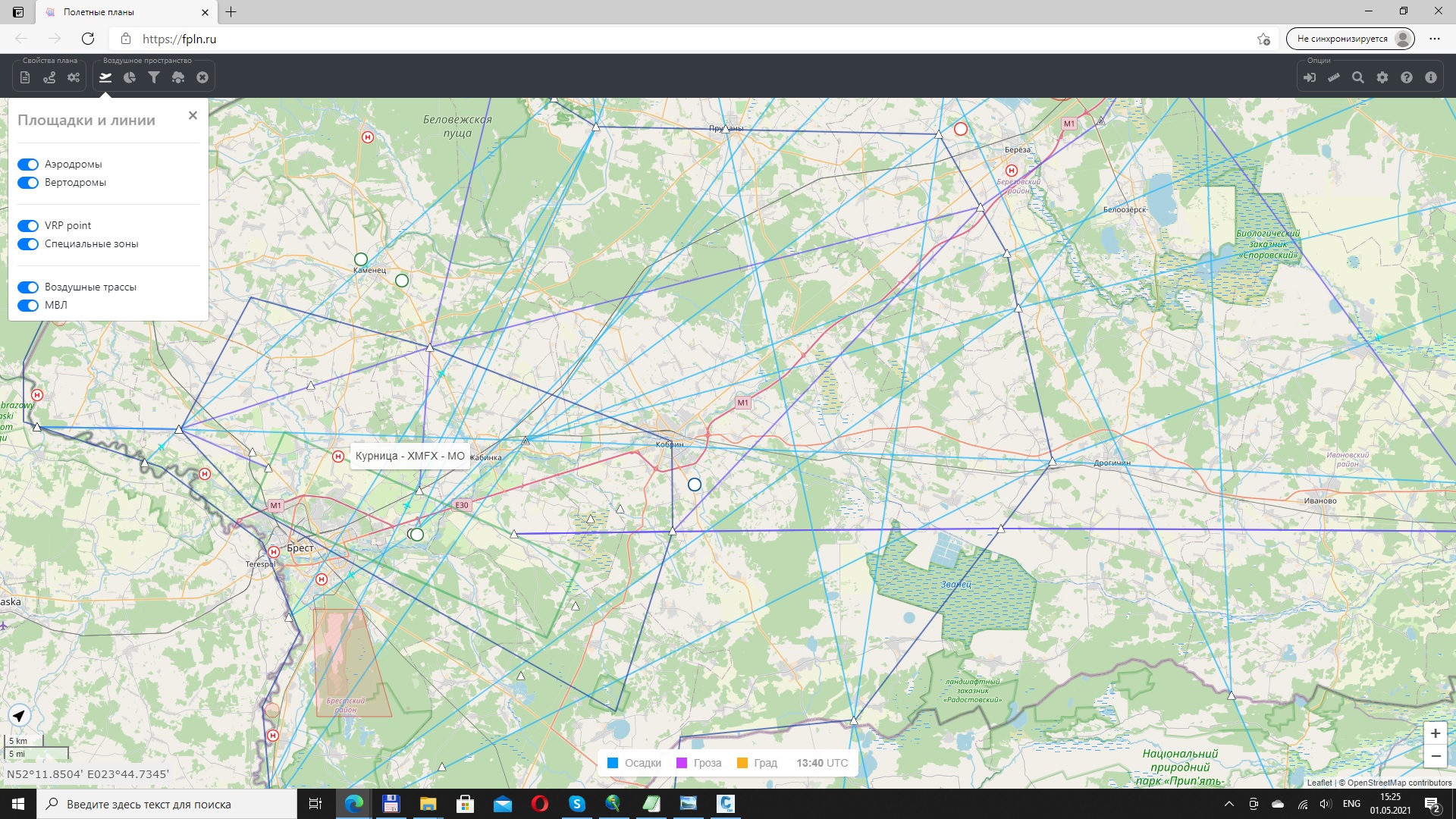Open the pie-chart airspace sectors icon
This screenshot has width=1456, height=819.
[x=130, y=77]
